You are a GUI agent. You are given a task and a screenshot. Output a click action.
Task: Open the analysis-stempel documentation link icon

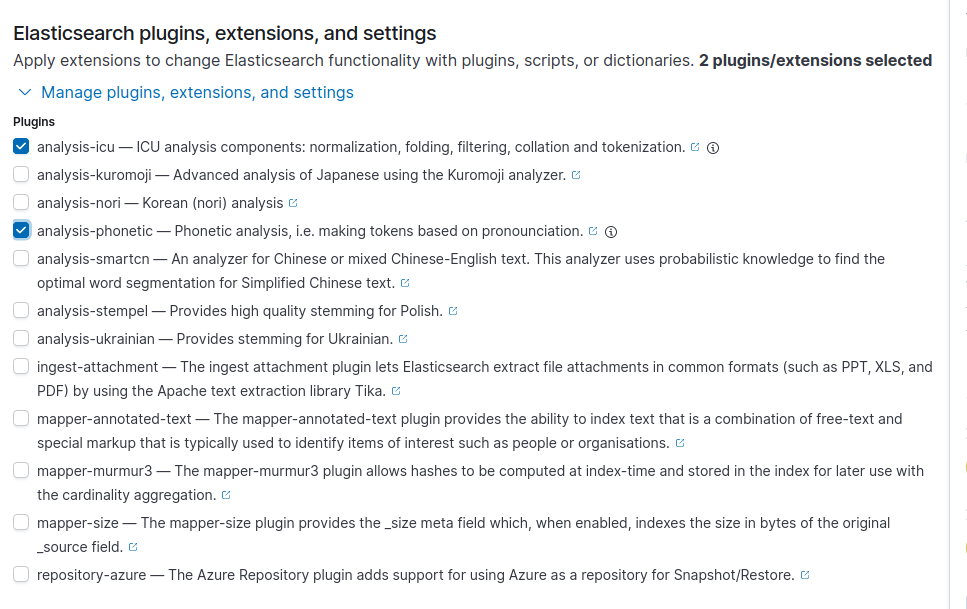453,310
